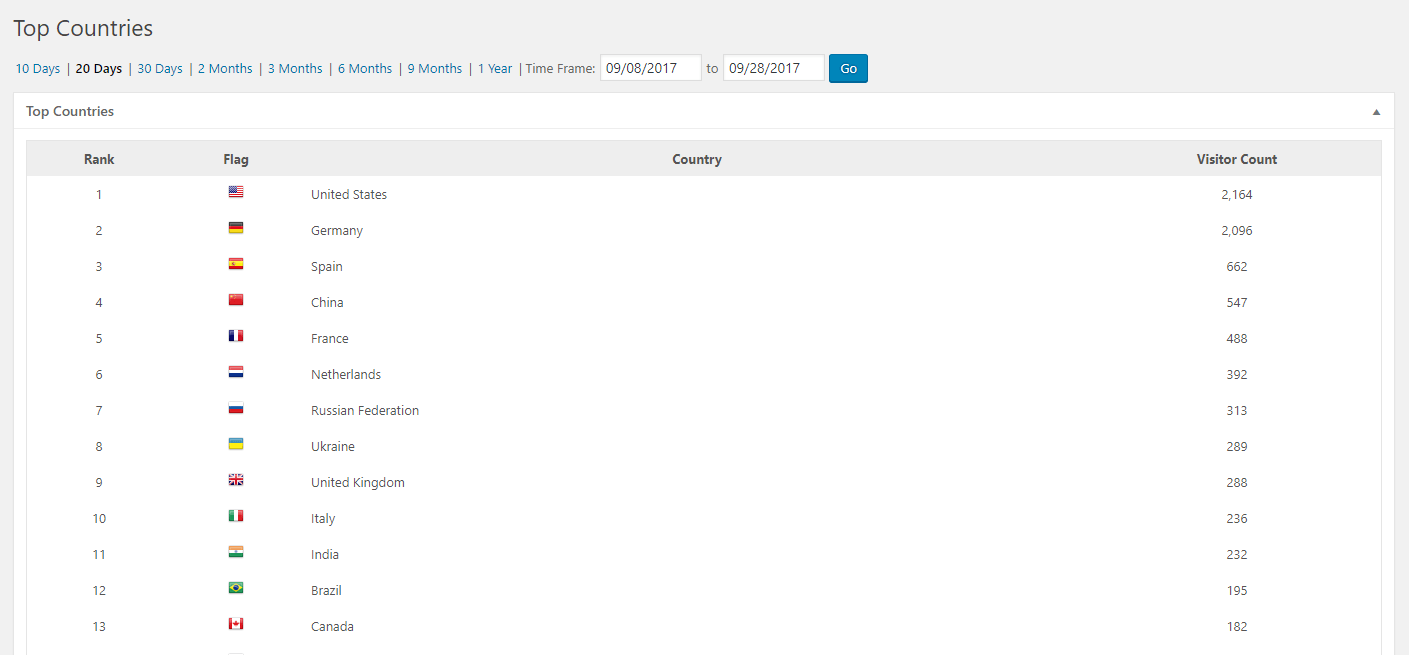The width and height of the screenshot is (1409, 655).
Task: Click visitor count 195
Action: point(1237,591)
